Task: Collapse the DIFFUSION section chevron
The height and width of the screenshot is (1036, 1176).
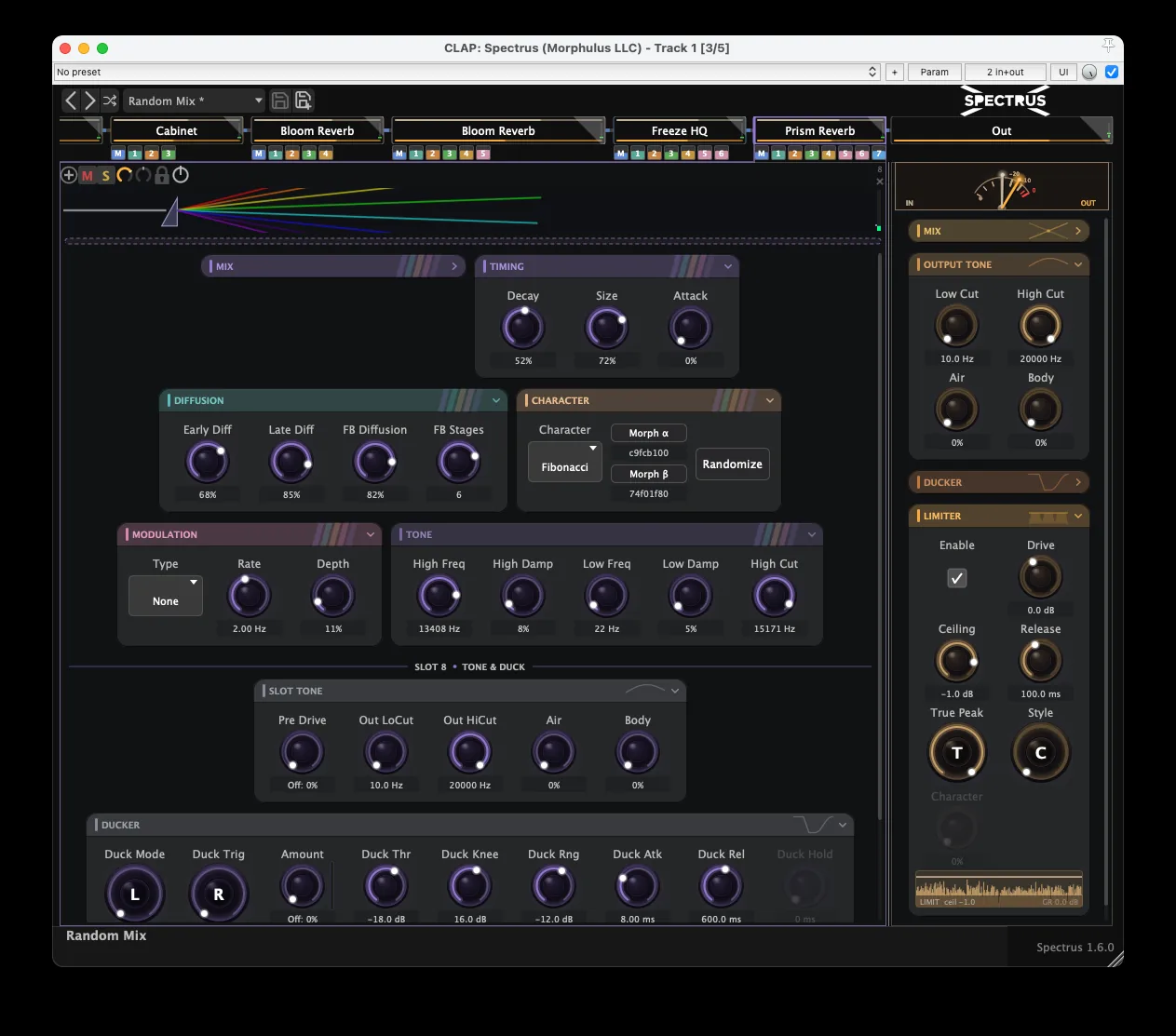Action: (x=496, y=400)
